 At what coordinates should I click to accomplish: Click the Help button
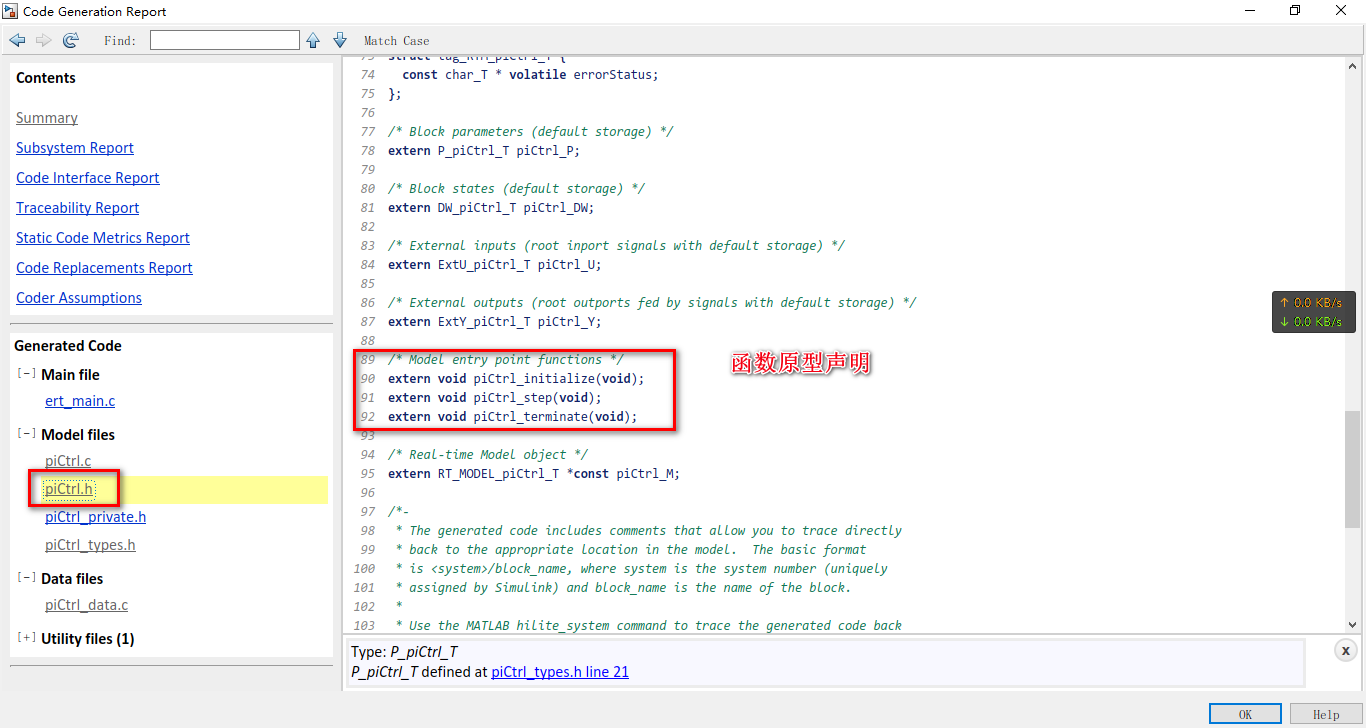(1325, 714)
